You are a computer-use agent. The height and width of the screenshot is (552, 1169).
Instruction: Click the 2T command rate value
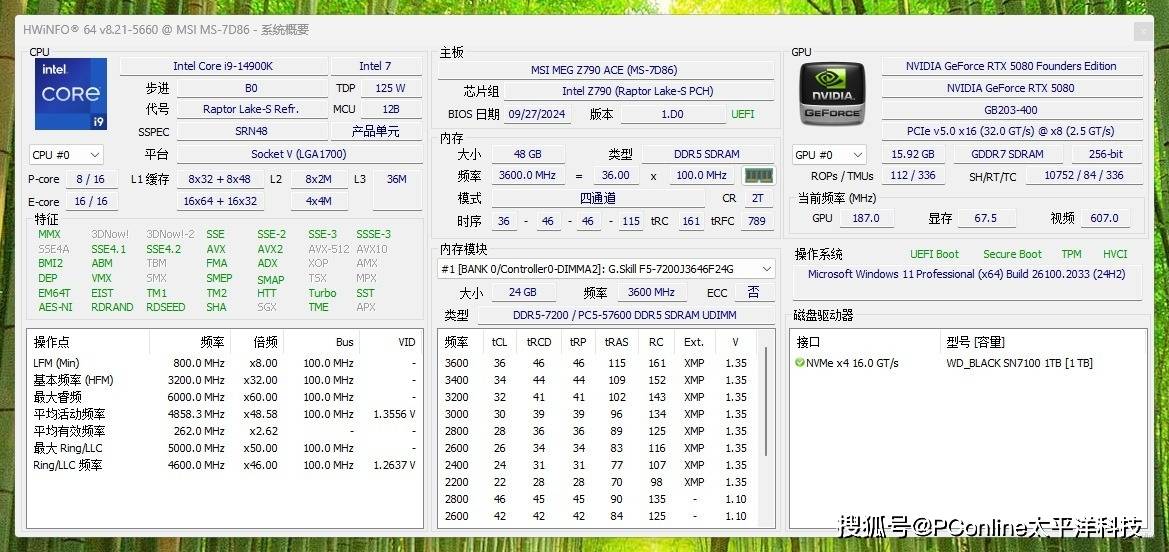tap(757, 198)
